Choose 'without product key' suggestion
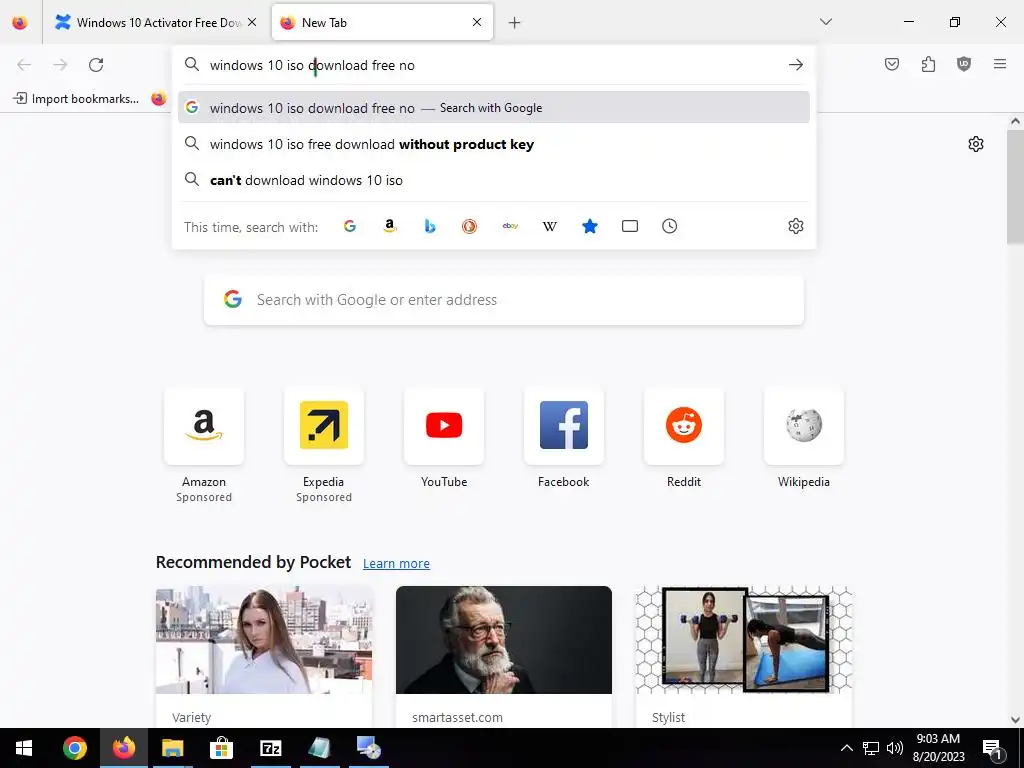1024x768 pixels. (x=494, y=144)
